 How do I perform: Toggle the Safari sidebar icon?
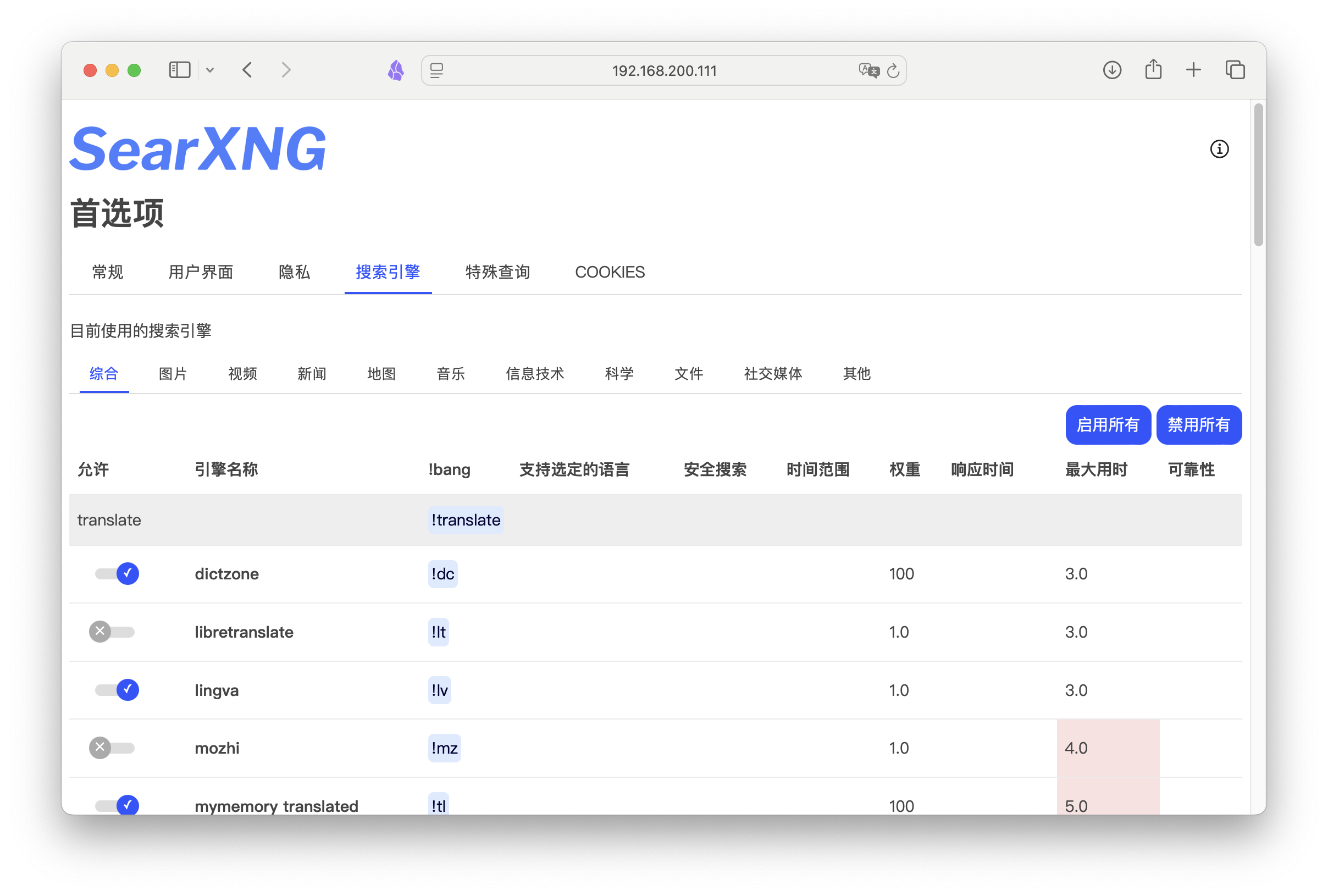[x=179, y=70]
